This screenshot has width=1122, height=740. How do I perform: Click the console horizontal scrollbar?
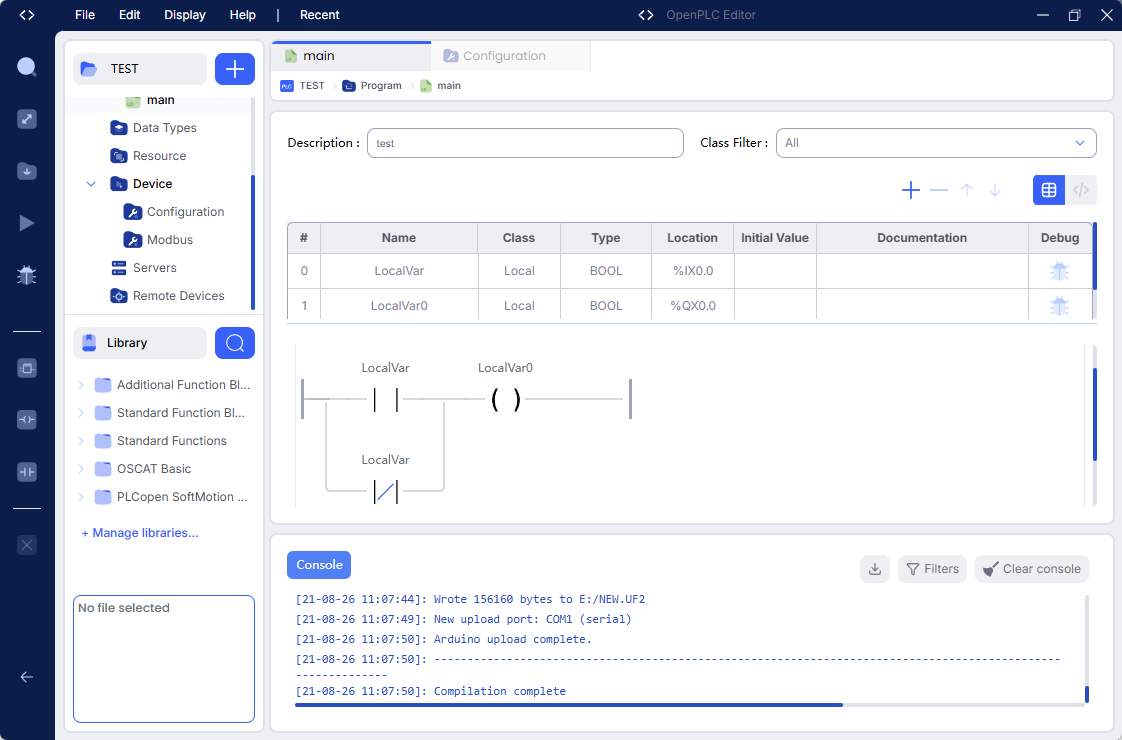pos(569,705)
